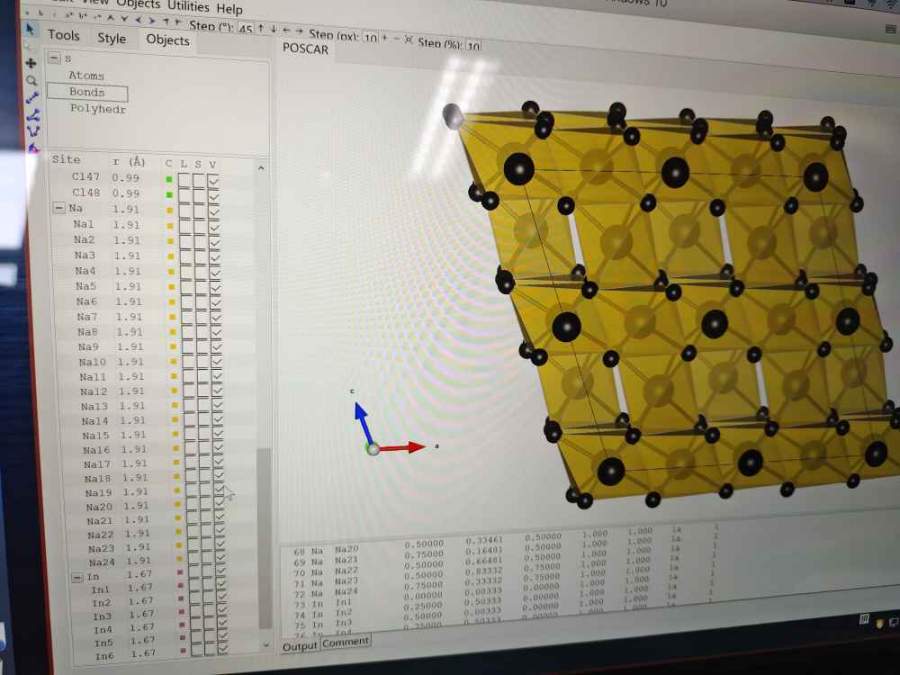Switch to the Tools tab

(x=63, y=35)
